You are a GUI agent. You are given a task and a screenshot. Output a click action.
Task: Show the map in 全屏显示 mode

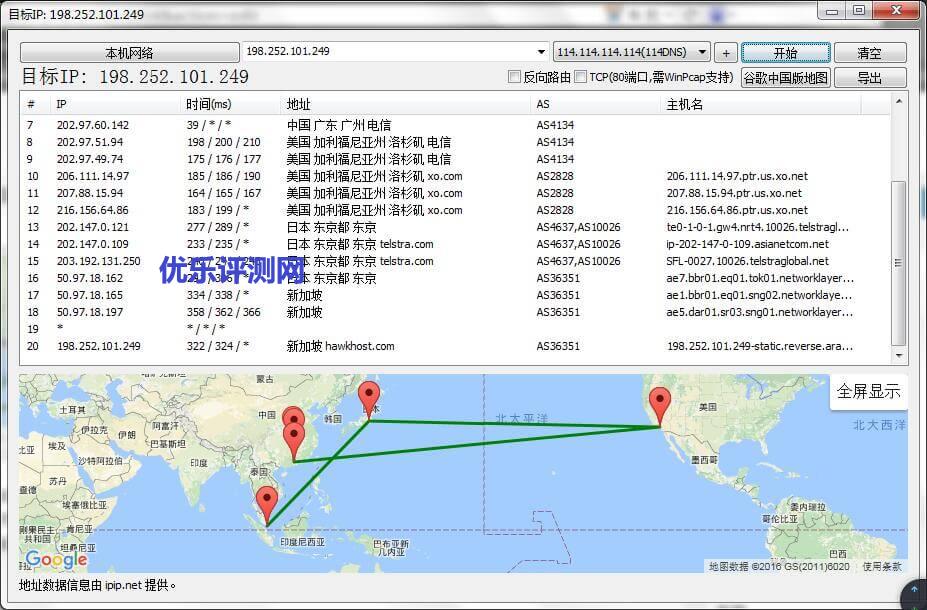[868, 391]
